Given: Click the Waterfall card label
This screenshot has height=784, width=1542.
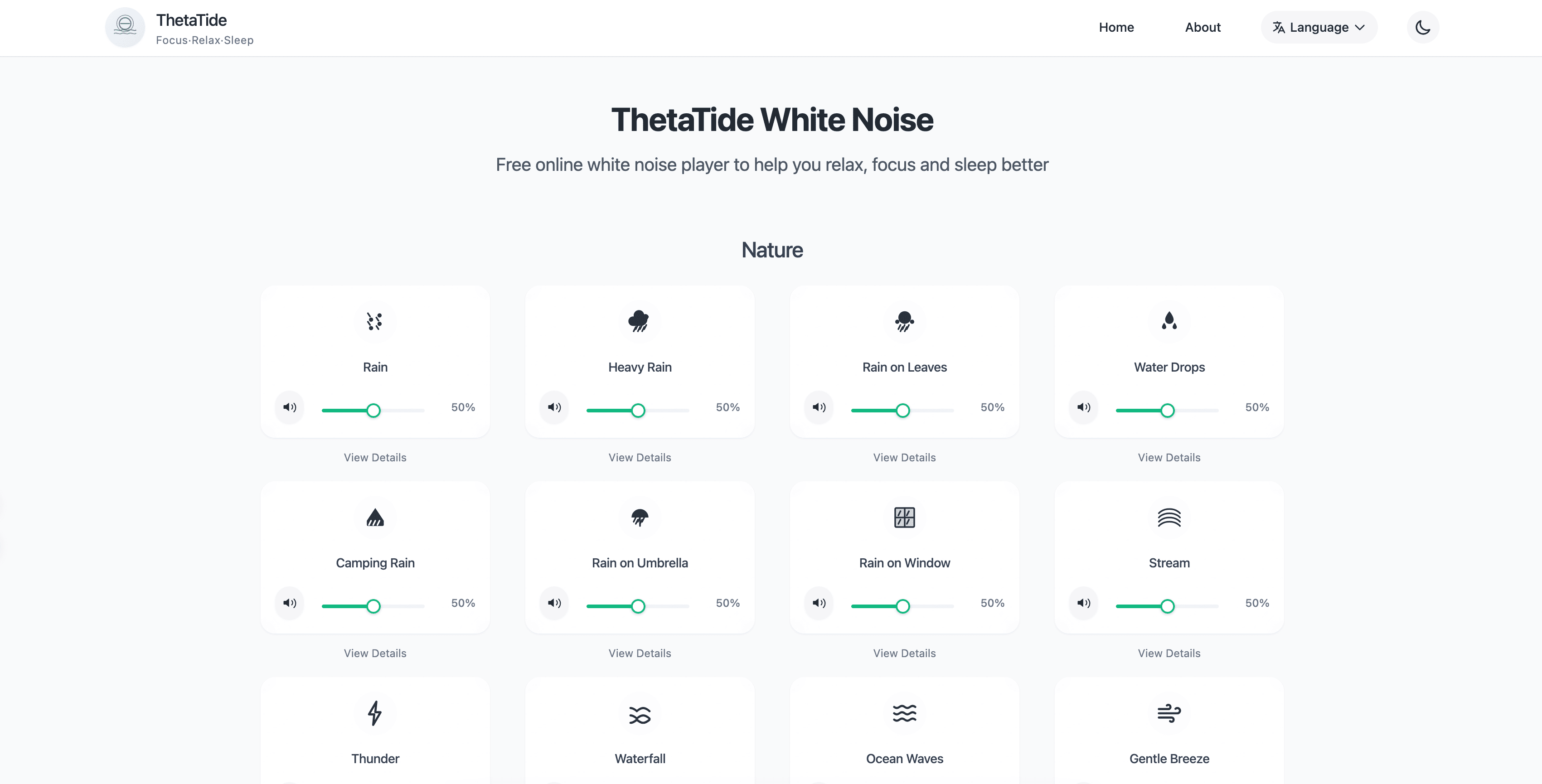Looking at the screenshot, I should (x=639, y=759).
